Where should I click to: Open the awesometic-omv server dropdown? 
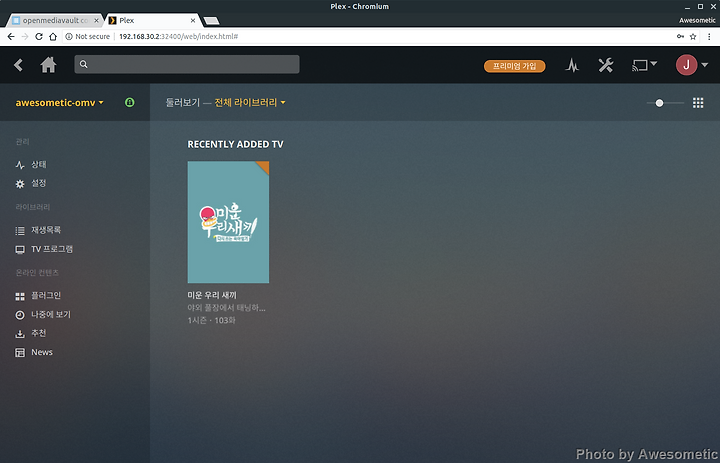[x=59, y=102]
